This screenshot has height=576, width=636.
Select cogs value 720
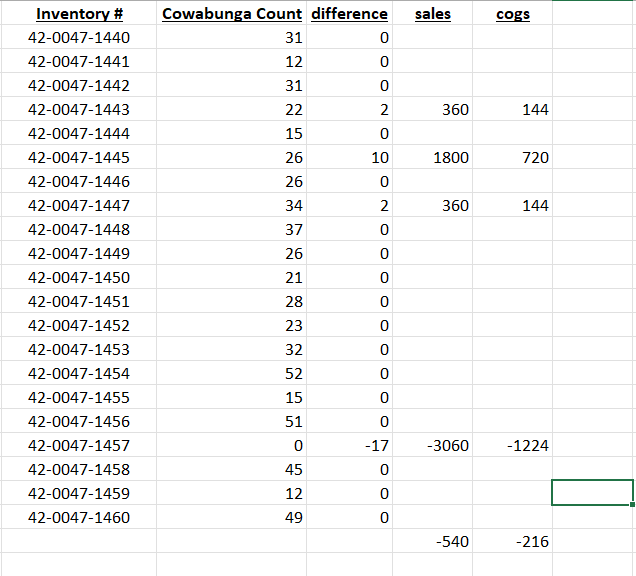point(512,157)
